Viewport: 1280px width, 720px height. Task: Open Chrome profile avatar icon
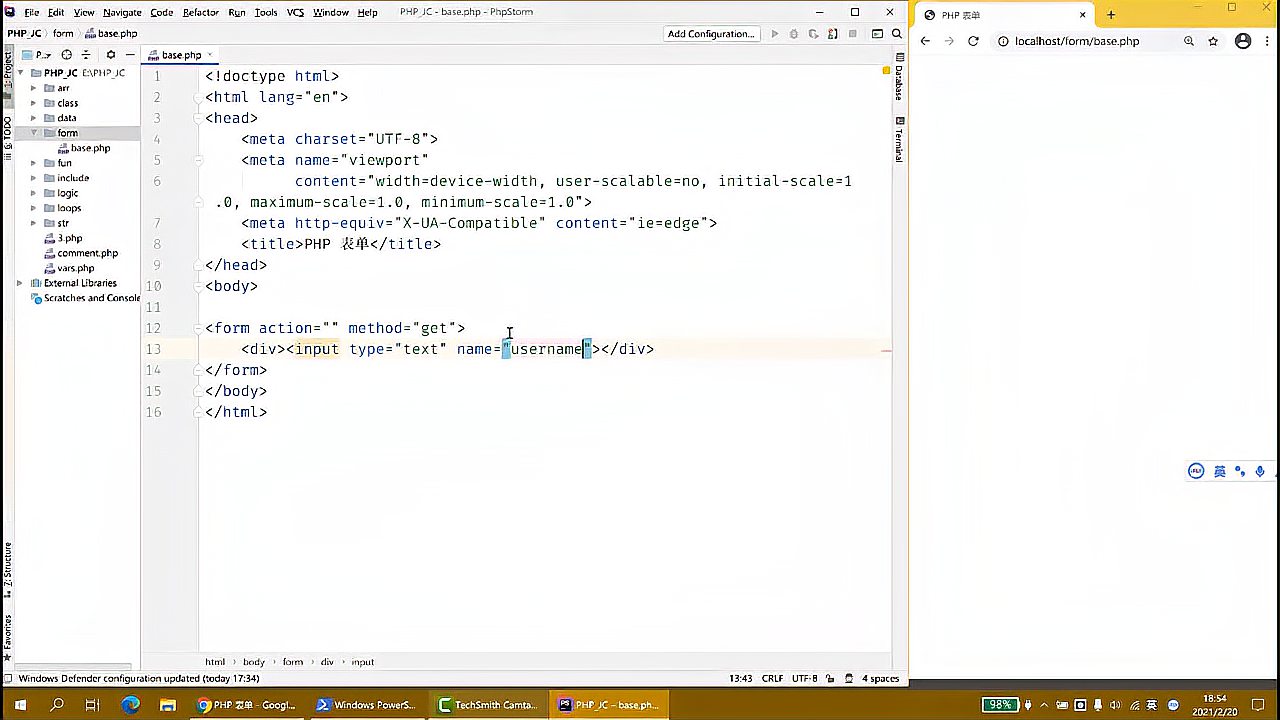[x=1243, y=41]
